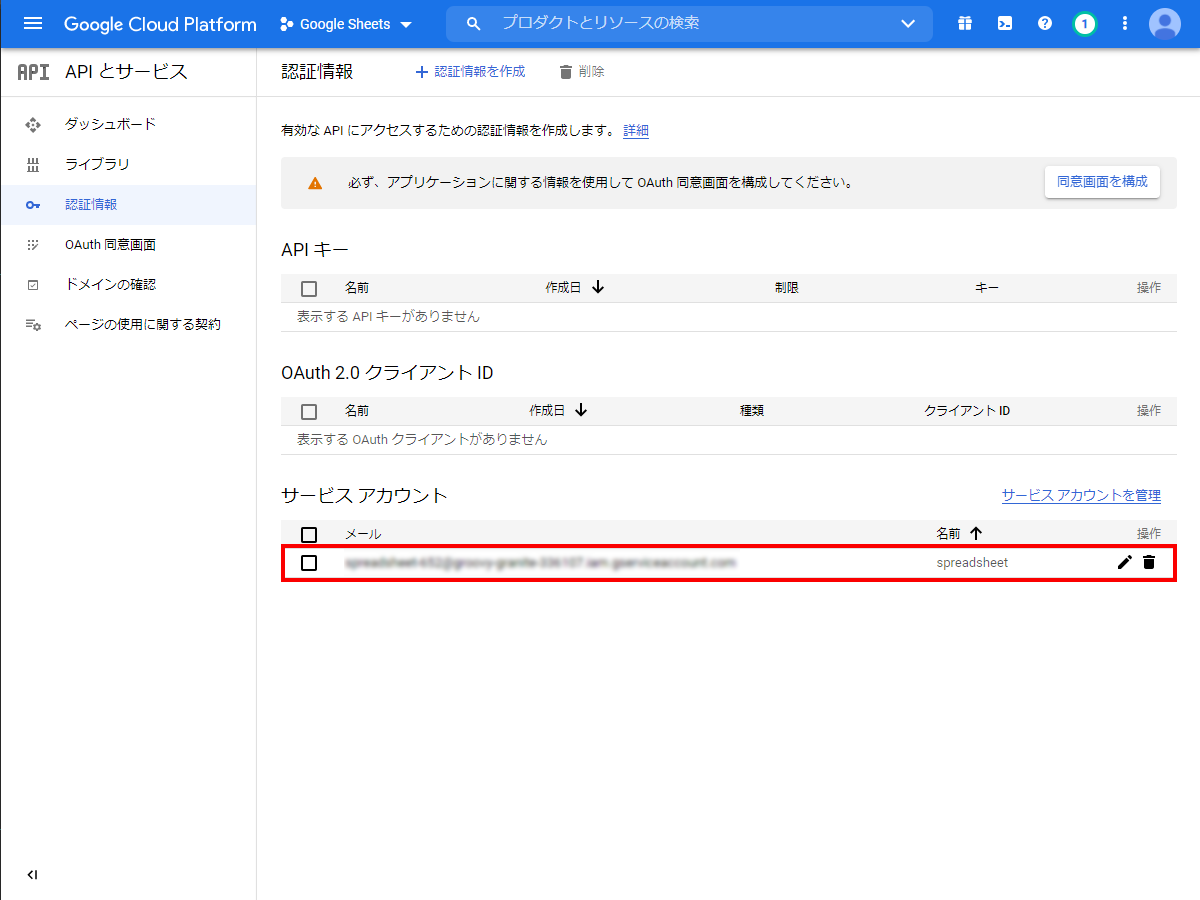Expand the search bar dropdown chevron
1200x900 pixels.
click(908, 24)
